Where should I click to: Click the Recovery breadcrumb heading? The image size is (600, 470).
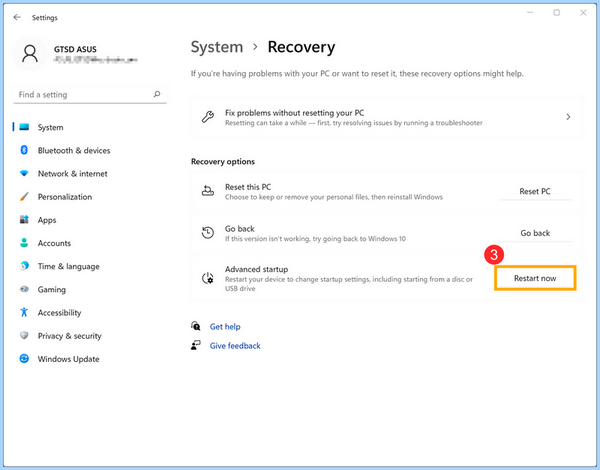click(301, 47)
